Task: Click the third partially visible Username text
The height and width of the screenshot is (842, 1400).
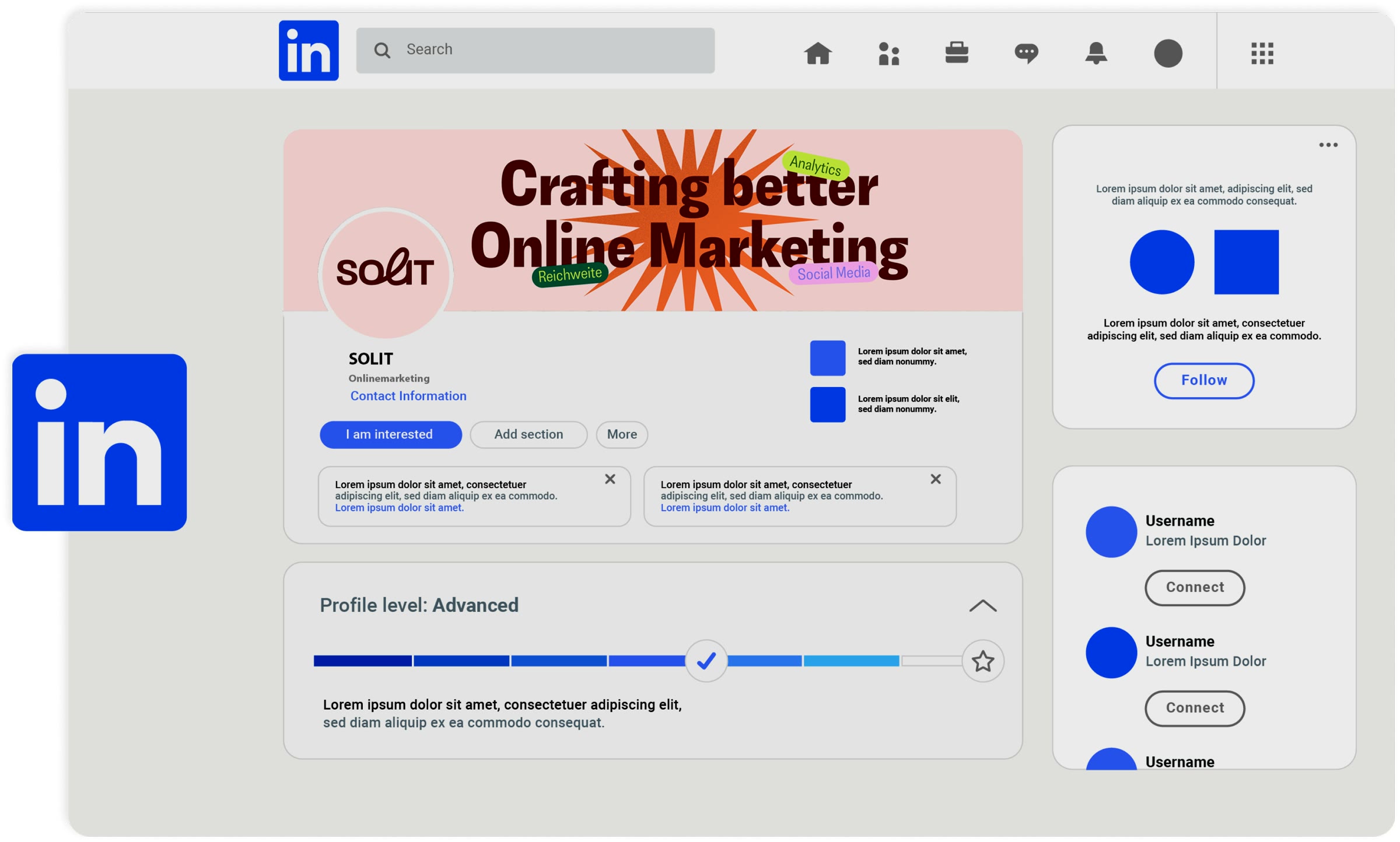Action: (x=1179, y=762)
